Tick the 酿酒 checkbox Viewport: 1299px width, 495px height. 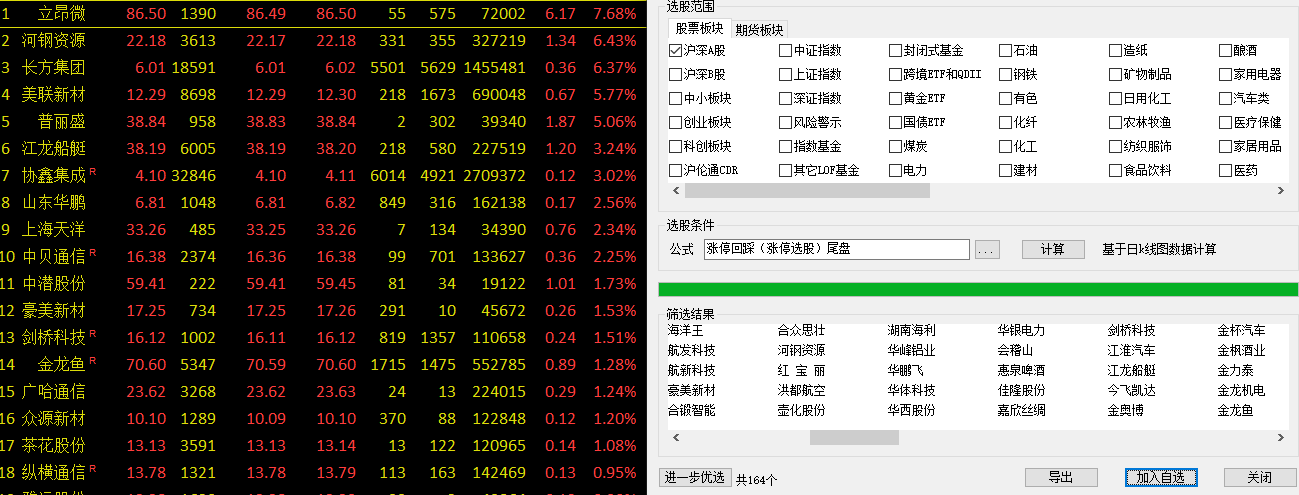click(x=1226, y=50)
